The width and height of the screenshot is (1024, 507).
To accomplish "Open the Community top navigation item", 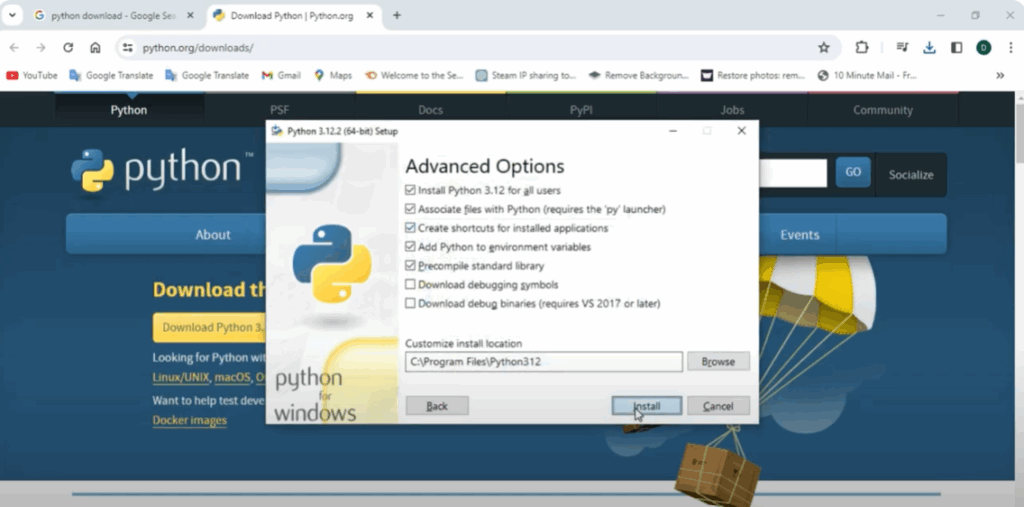I will [883, 110].
